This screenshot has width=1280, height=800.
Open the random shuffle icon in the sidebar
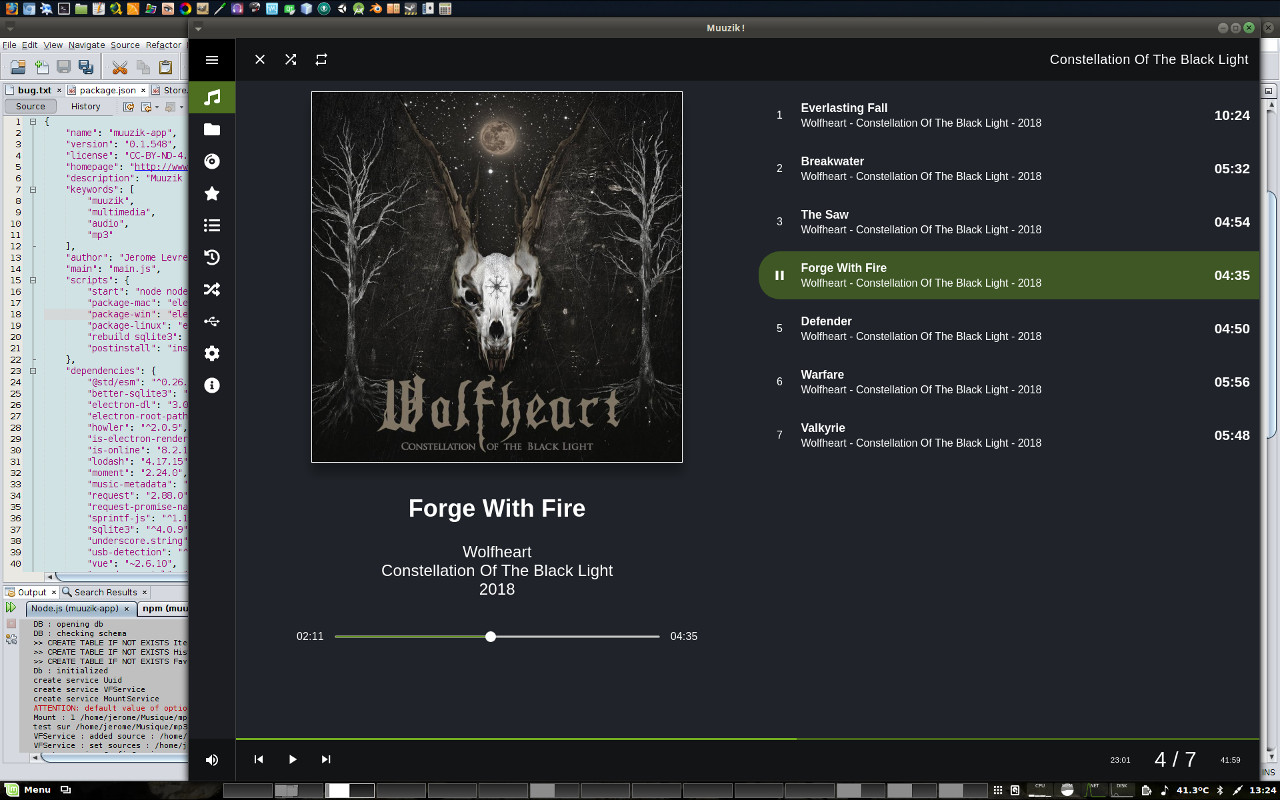[212, 289]
